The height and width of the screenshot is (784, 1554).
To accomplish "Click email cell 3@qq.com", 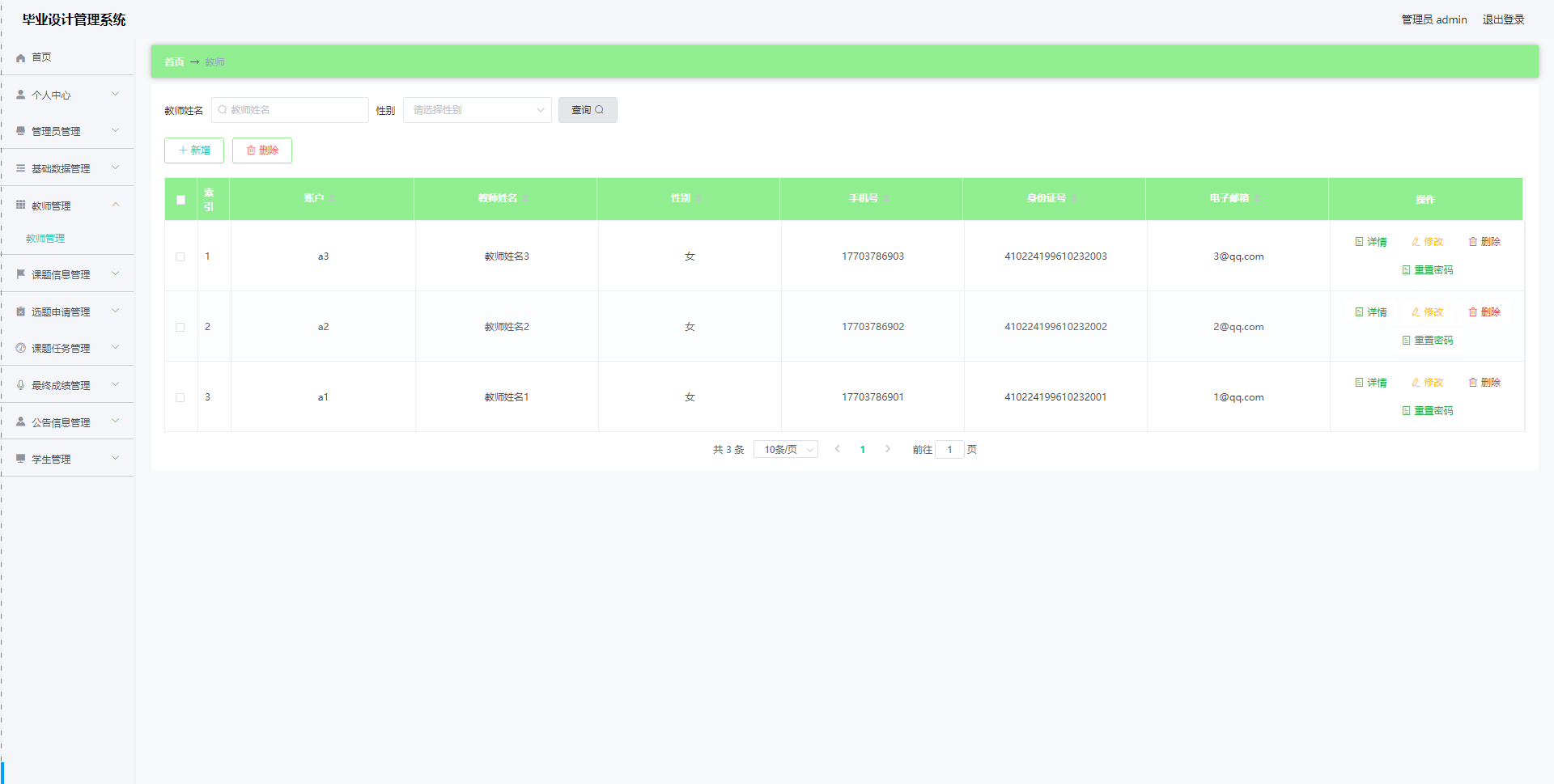I will pyautogui.click(x=1238, y=256).
